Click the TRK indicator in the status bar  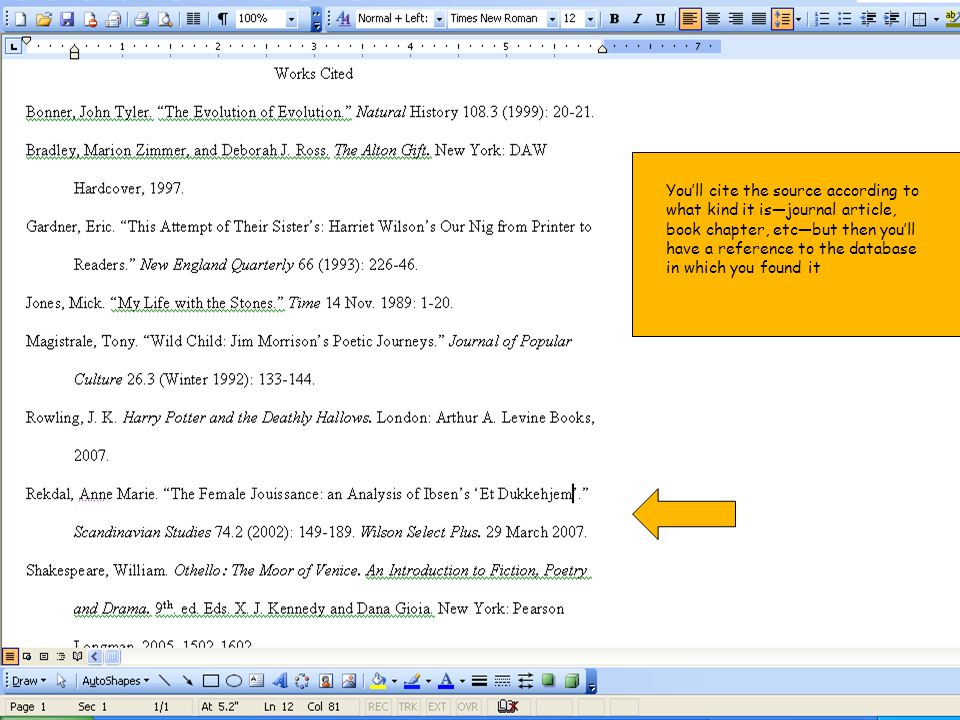pos(408,707)
